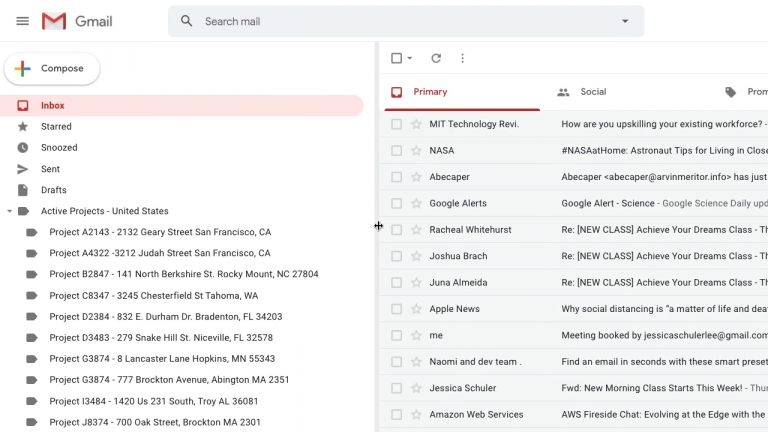Viewport: 768px width, 432px height.
Task: Star the MIT Technology Review email
Action: coord(416,124)
